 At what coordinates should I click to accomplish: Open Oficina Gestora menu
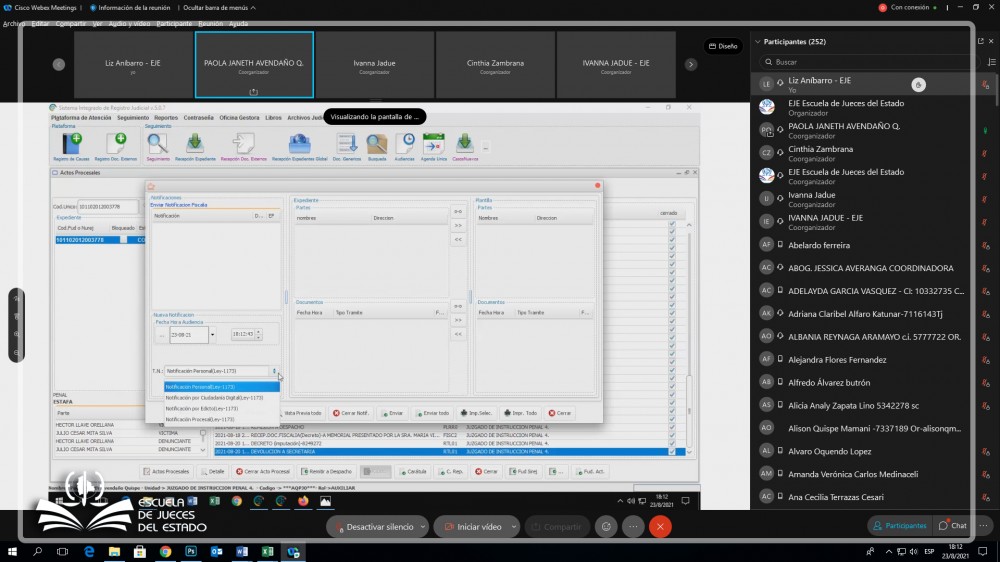point(239,117)
